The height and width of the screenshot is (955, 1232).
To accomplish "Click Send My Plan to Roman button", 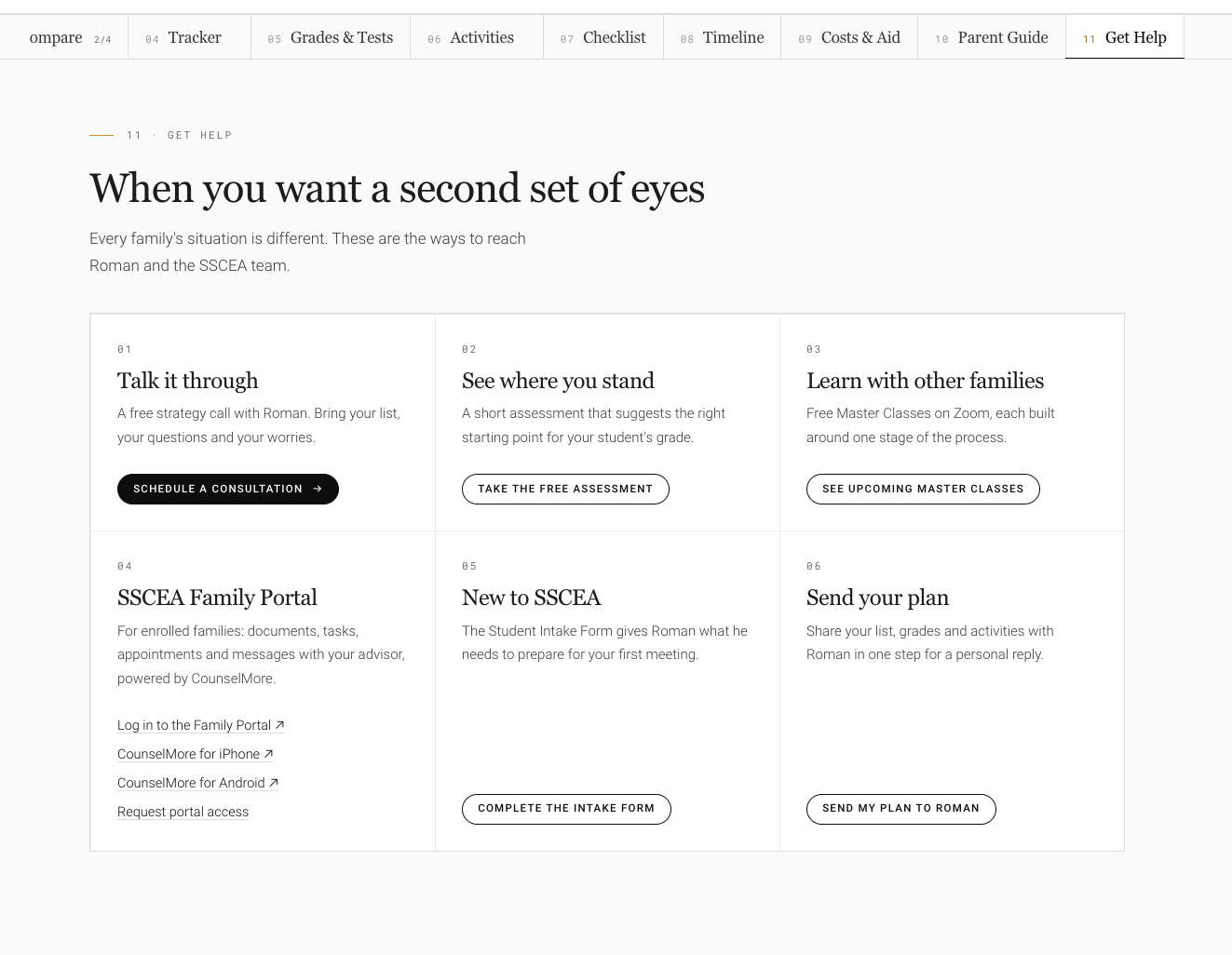I will click(x=901, y=809).
